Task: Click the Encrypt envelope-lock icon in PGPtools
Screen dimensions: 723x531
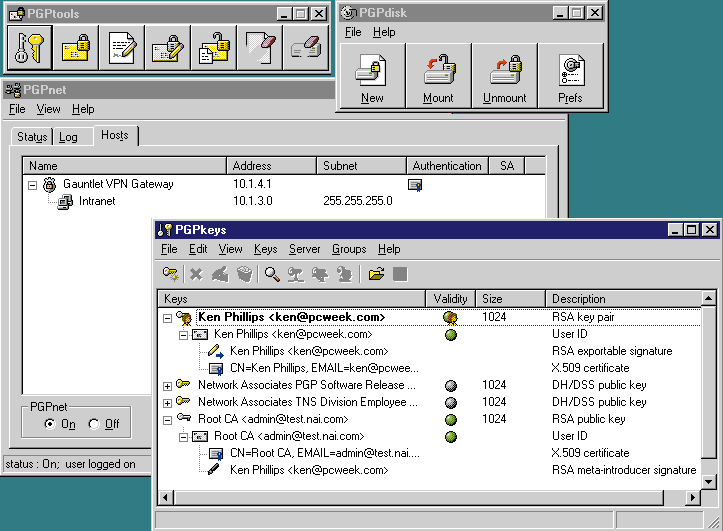Action: pos(76,48)
